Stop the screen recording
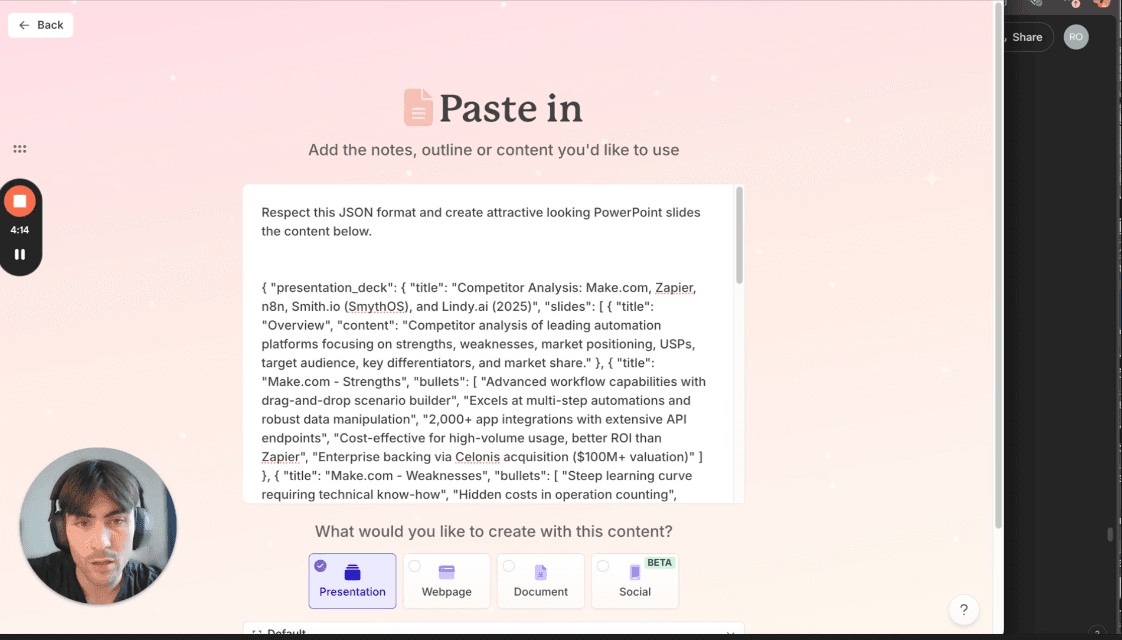The height and width of the screenshot is (640, 1122). click(20, 202)
